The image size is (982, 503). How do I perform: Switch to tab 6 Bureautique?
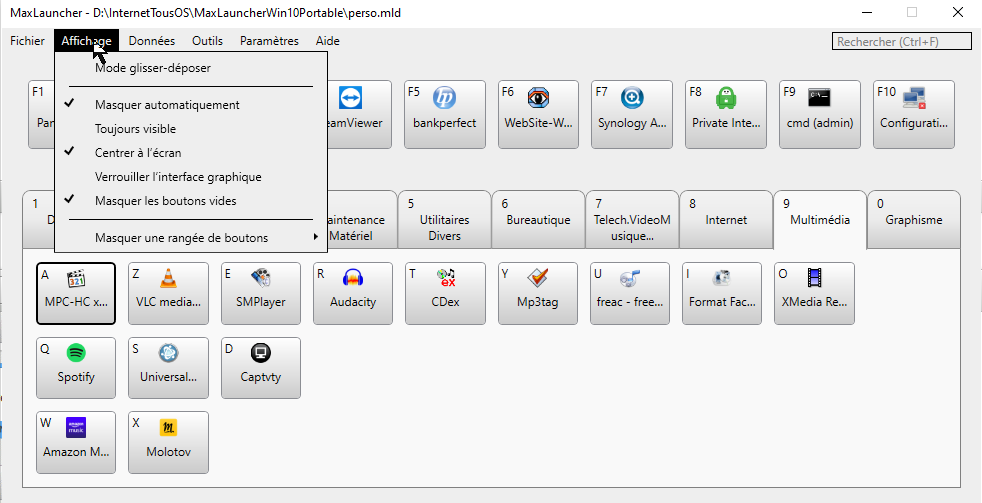tap(538, 220)
